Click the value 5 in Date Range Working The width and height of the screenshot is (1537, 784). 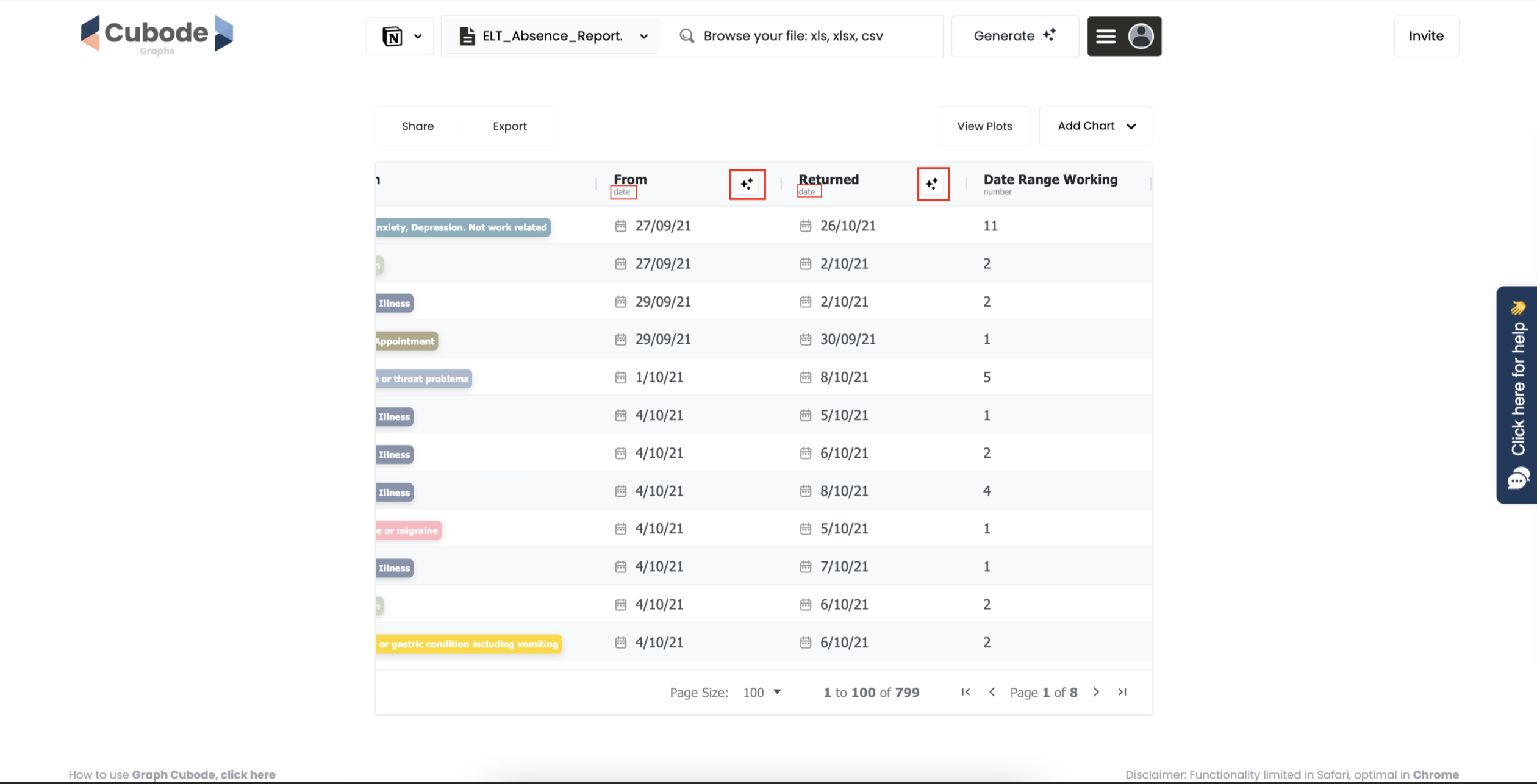coord(987,377)
